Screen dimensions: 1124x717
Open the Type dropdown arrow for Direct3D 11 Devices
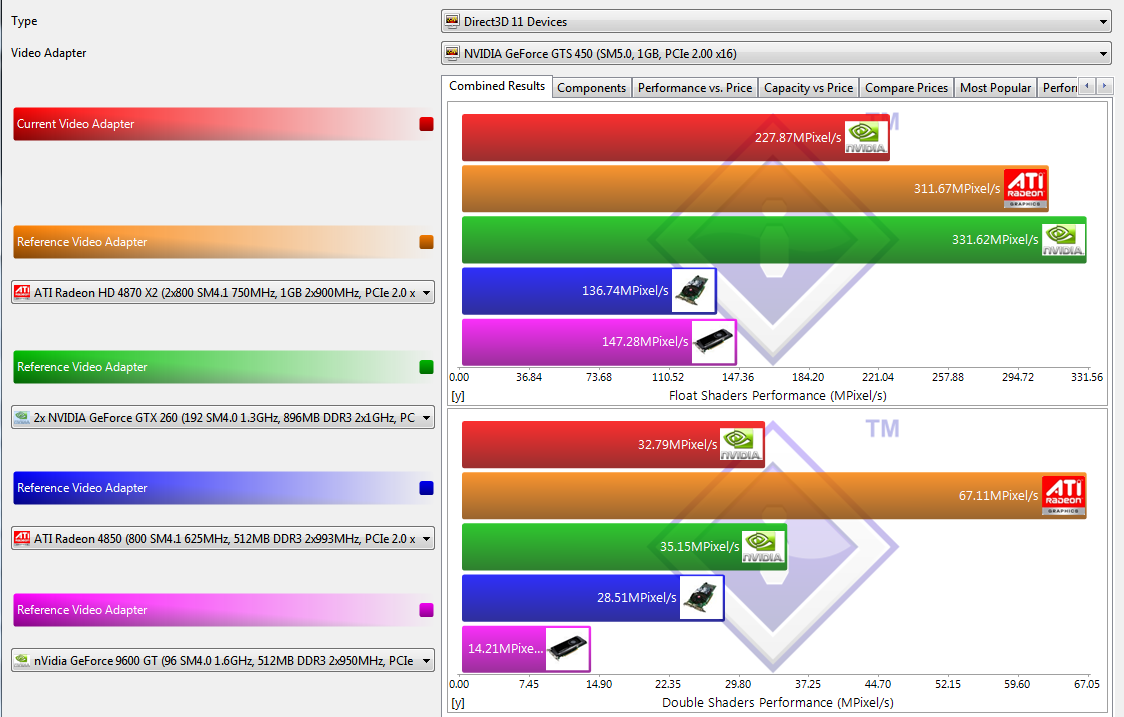pos(1103,22)
